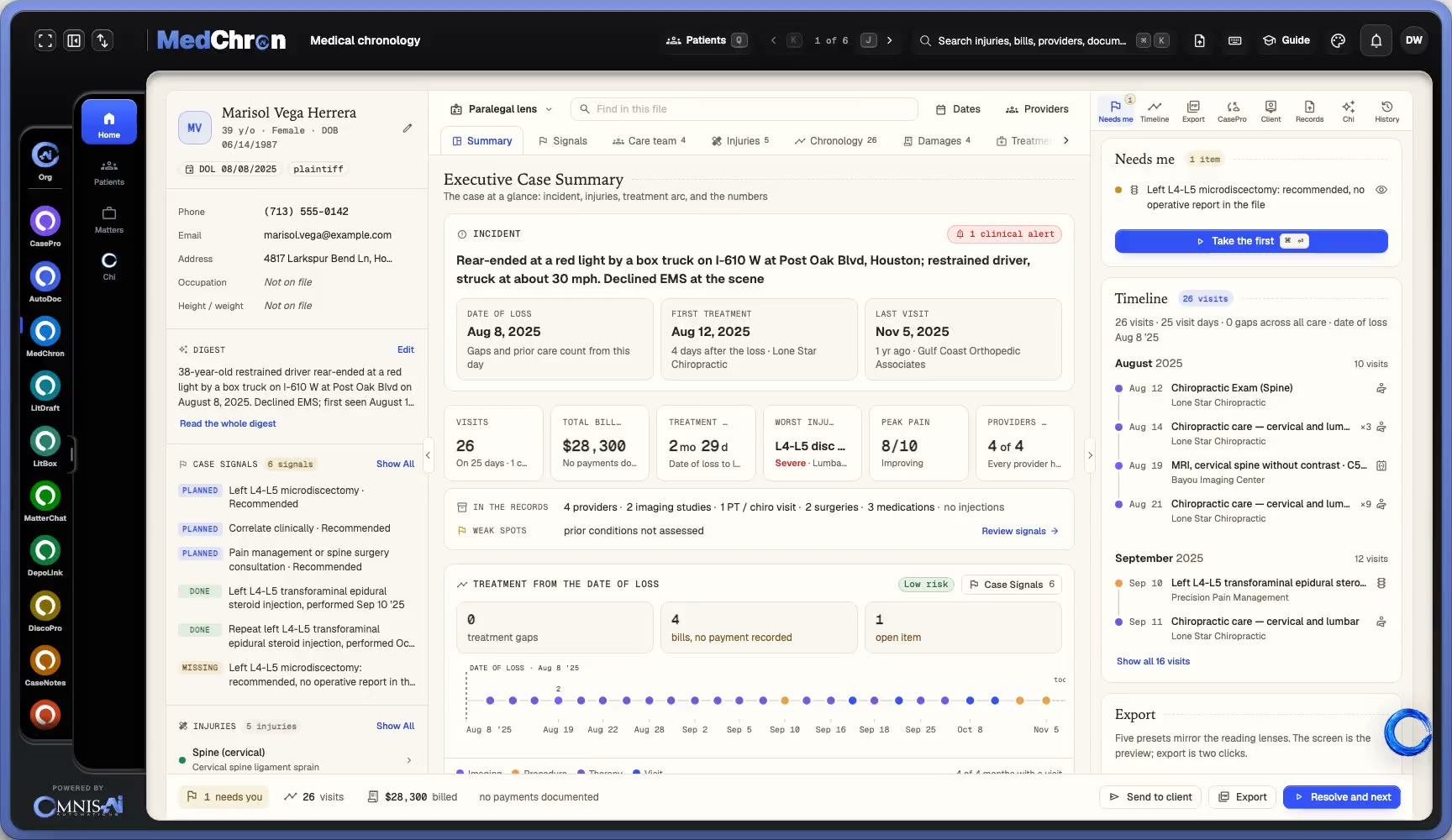Collapse the right panel with chevron handle
Viewport: 1452px width, 840px height.
(x=1090, y=455)
